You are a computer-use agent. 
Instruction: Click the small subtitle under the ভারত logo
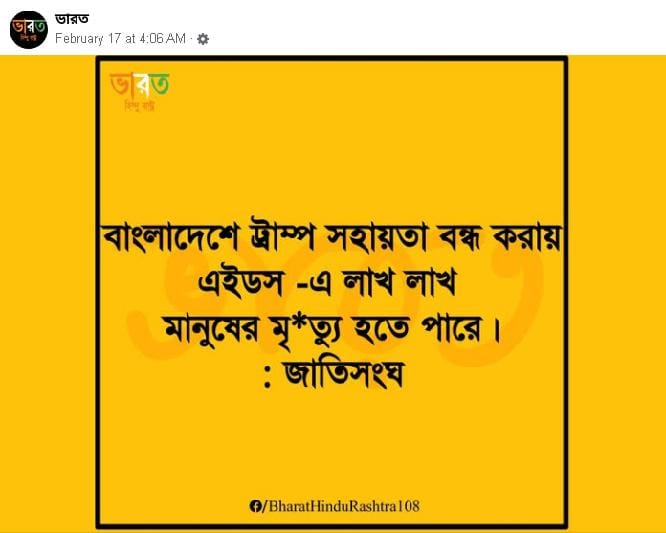[139, 105]
